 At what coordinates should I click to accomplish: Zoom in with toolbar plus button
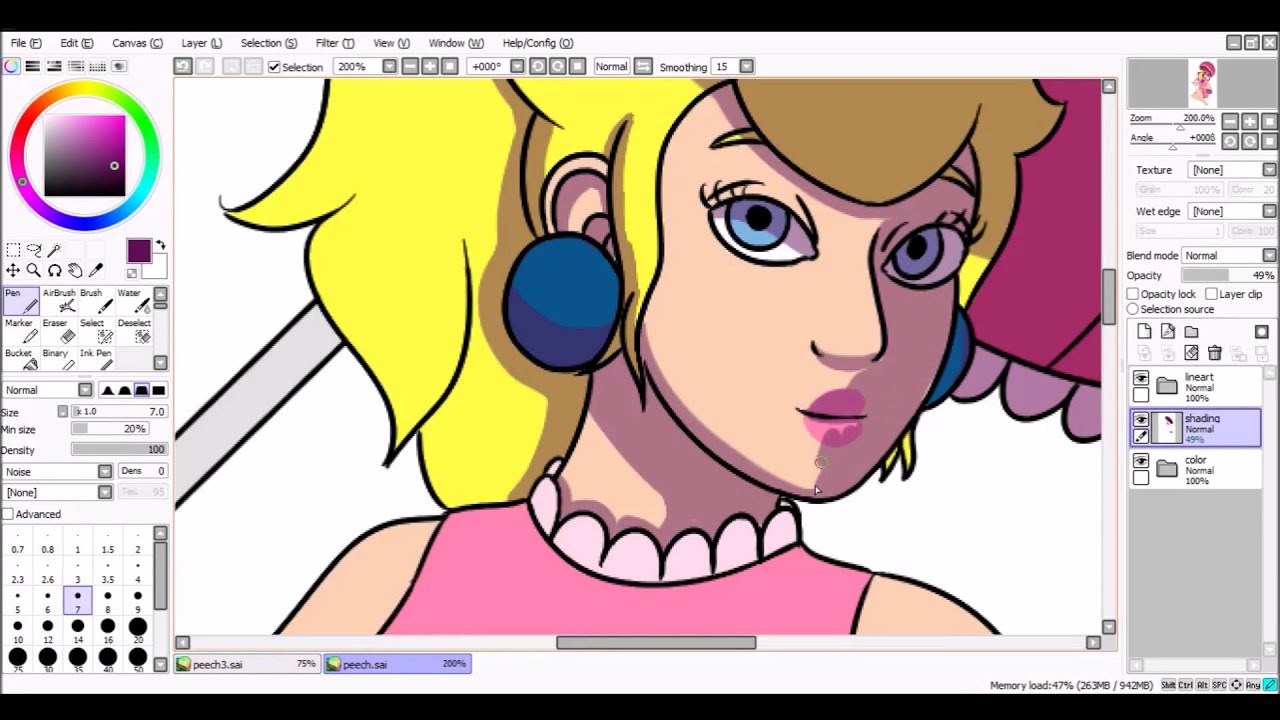pos(430,66)
